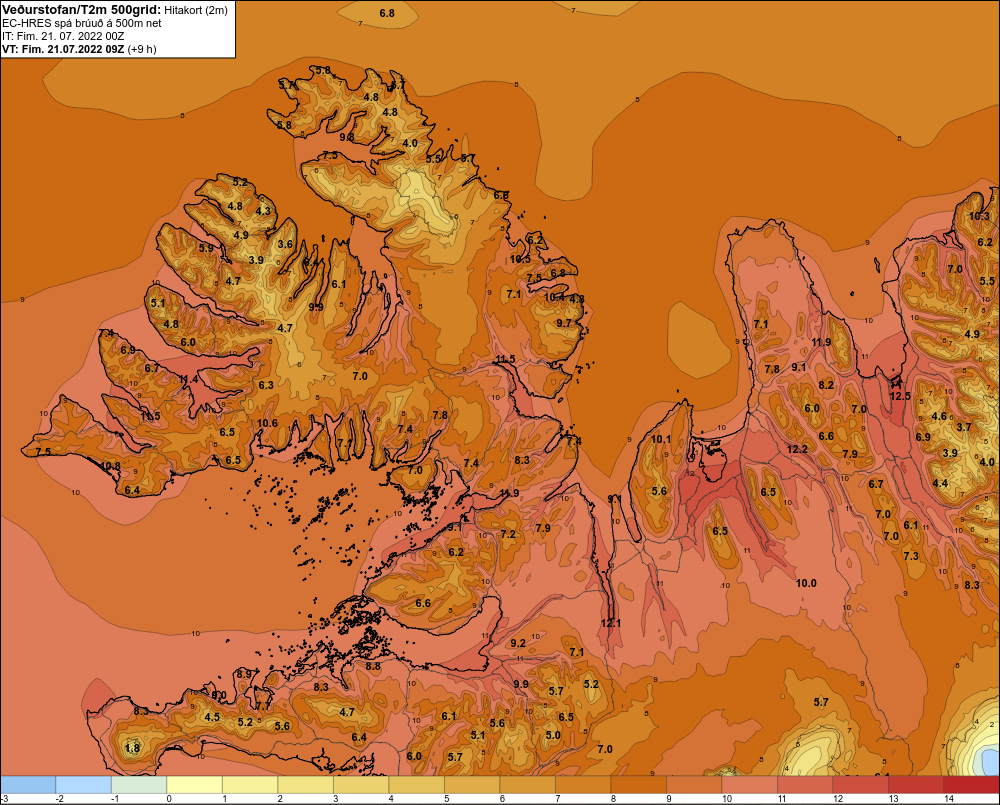
Task: Click the 9.7 temperature label
Action: pyautogui.click(x=564, y=323)
